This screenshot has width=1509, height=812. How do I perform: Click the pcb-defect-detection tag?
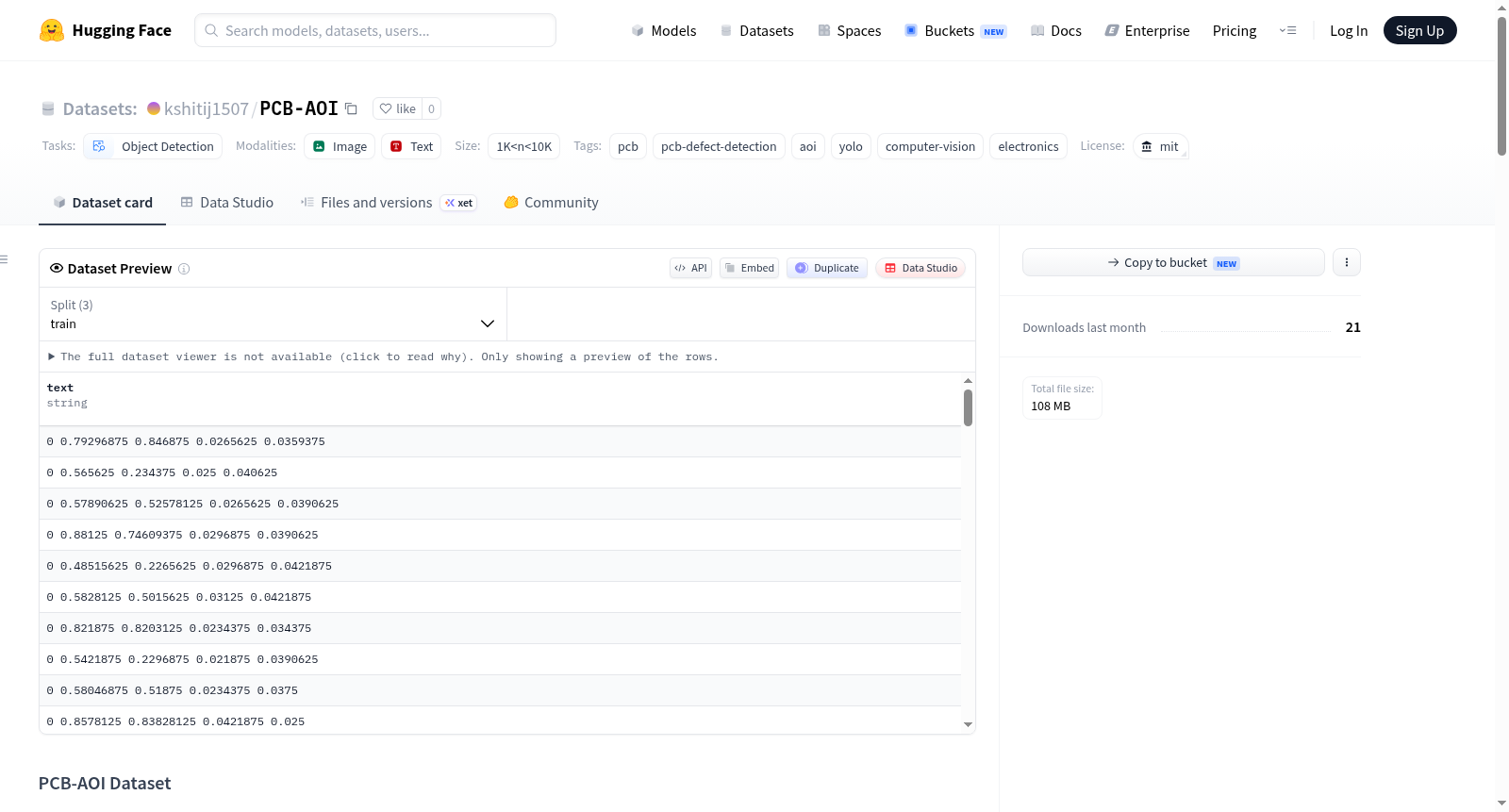pyautogui.click(x=719, y=146)
